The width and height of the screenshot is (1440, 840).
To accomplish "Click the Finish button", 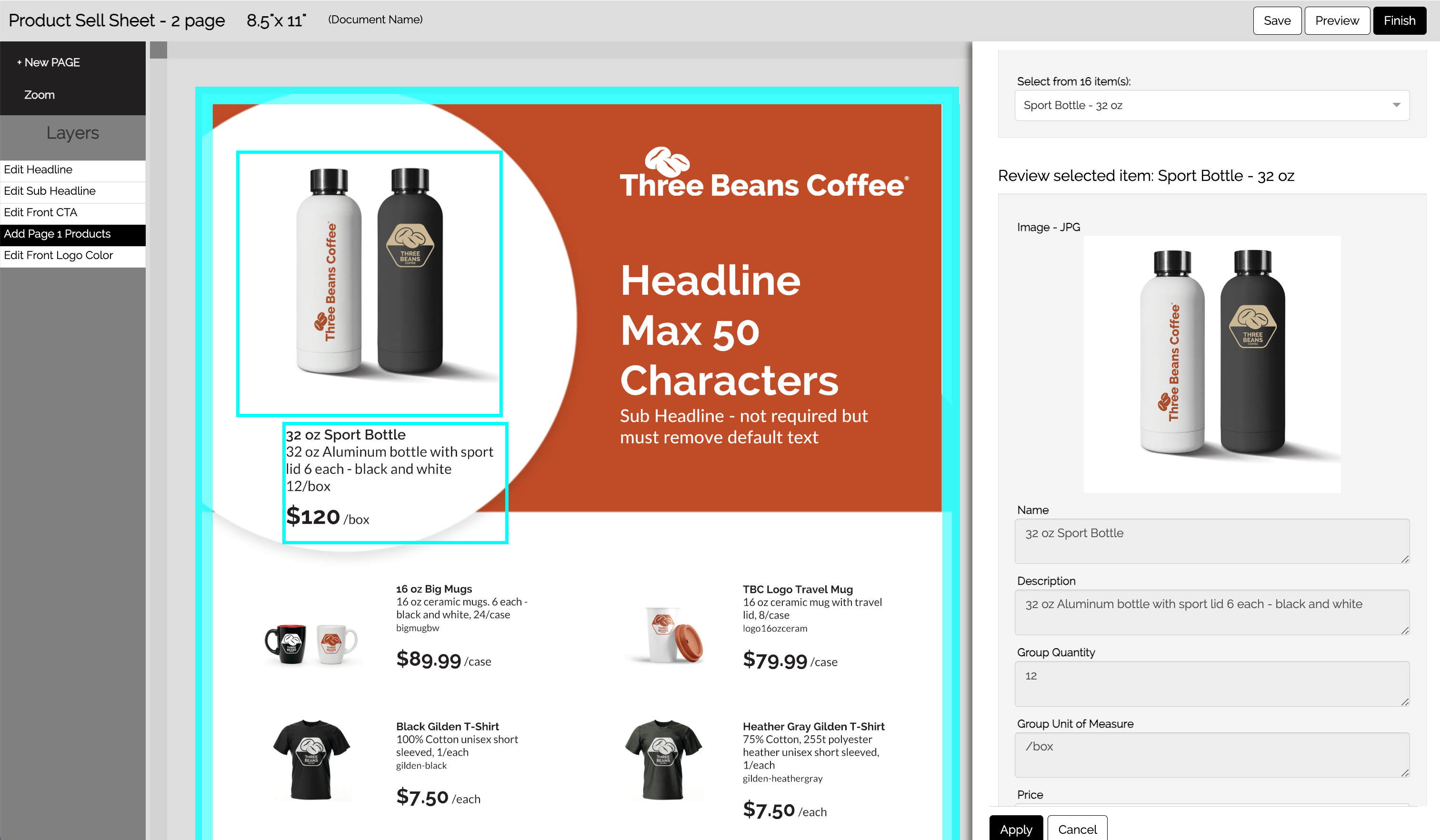I will click(1399, 20).
